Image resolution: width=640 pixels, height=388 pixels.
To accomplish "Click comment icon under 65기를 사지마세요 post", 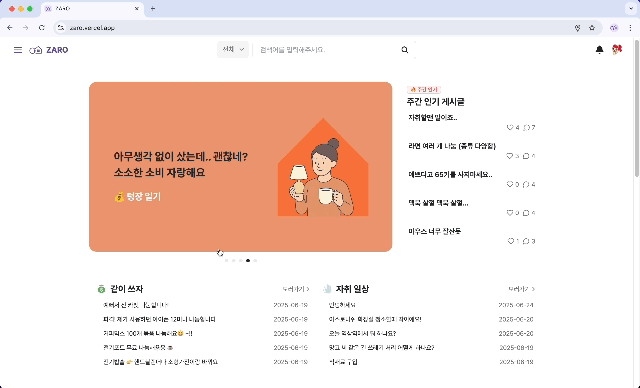I will click(526, 184).
